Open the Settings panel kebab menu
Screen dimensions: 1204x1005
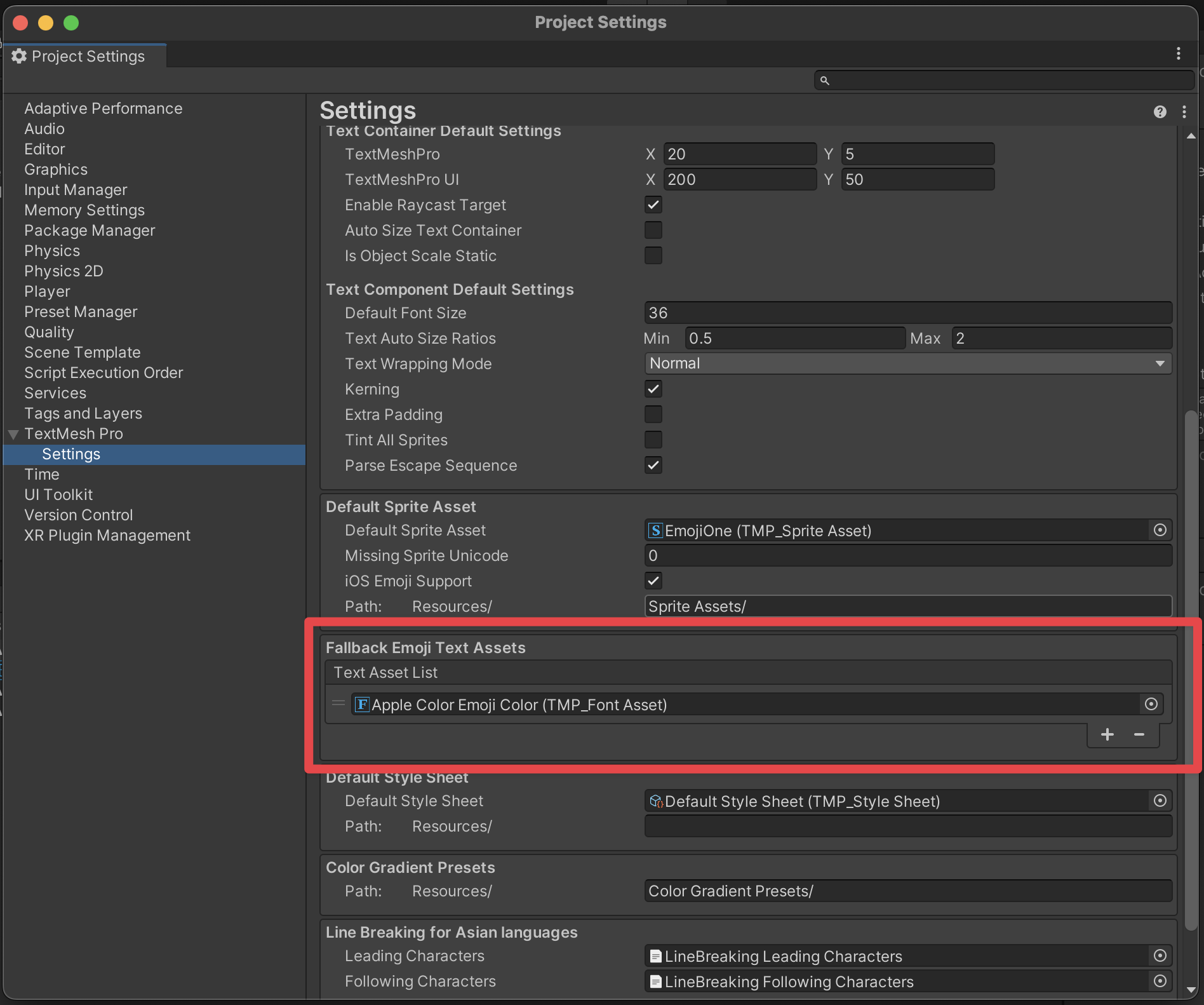click(1184, 112)
